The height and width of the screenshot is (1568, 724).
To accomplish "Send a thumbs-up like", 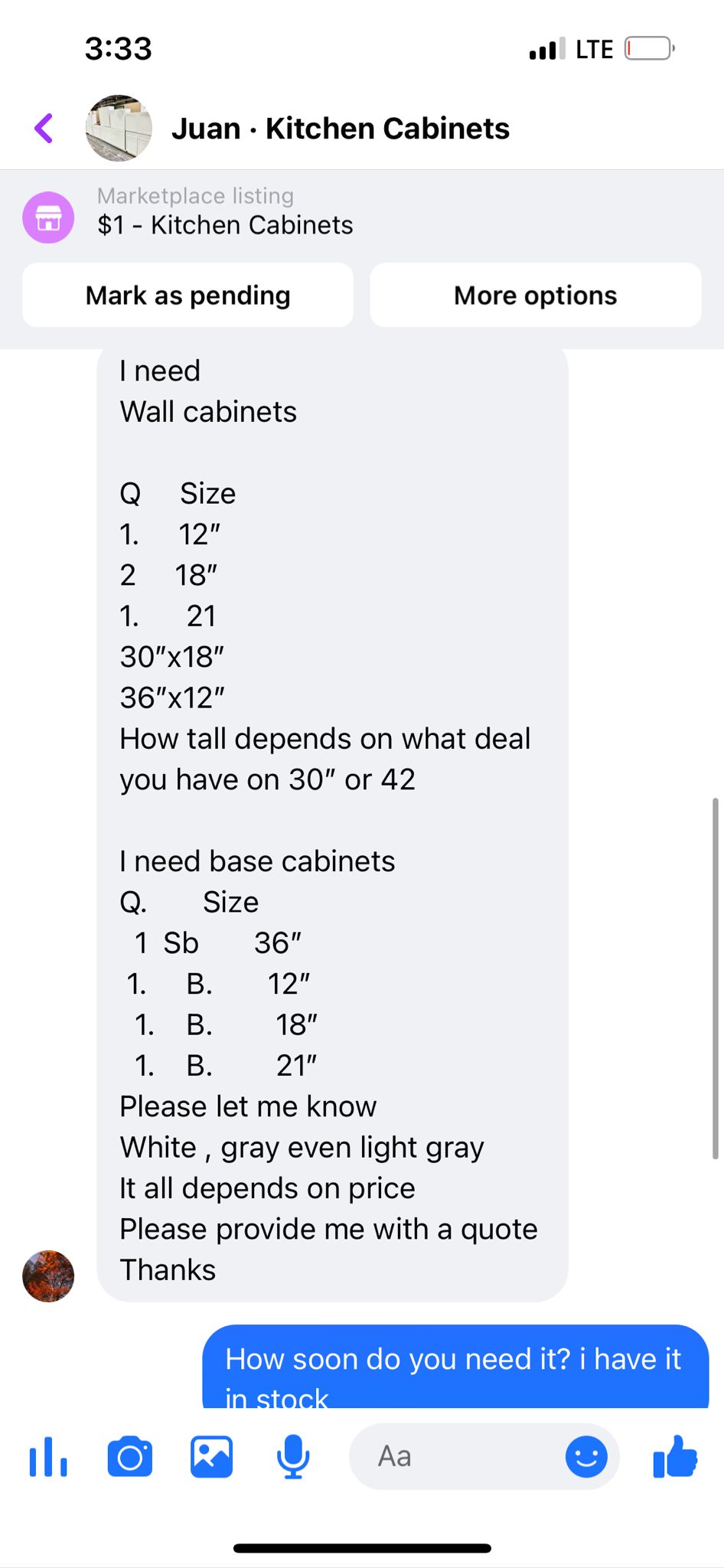I will point(675,1456).
